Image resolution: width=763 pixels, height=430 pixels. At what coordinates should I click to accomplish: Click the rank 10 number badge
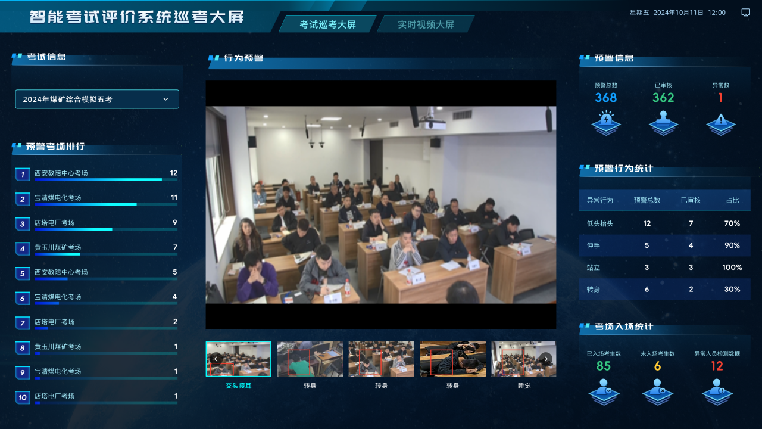(x=22, y=397)
